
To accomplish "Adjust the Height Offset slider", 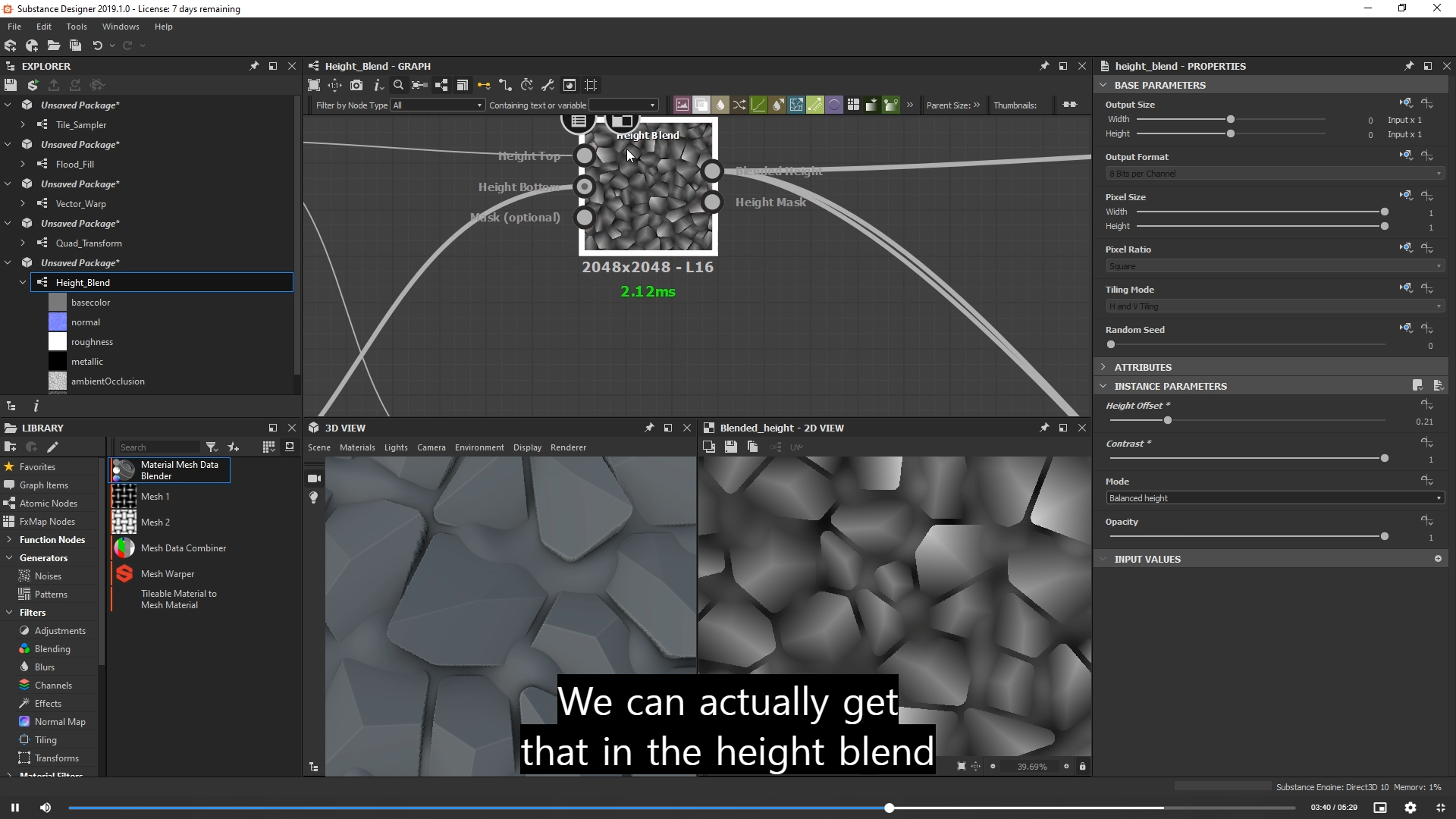I will (x=1168, y=420).
